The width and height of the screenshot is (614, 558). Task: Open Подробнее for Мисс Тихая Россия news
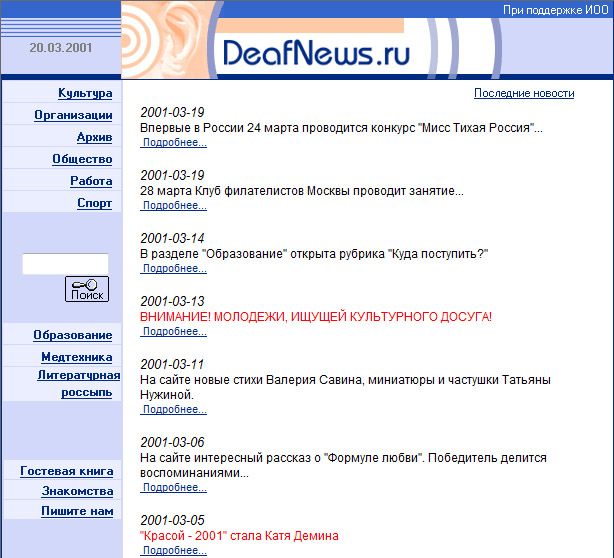coord(173,143)
